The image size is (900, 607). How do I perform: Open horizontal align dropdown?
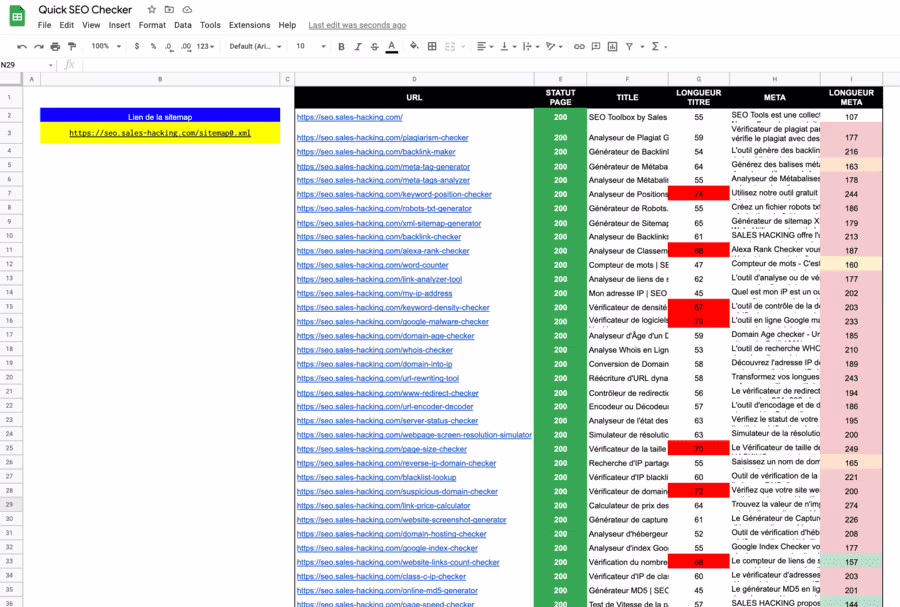(485, 46)
